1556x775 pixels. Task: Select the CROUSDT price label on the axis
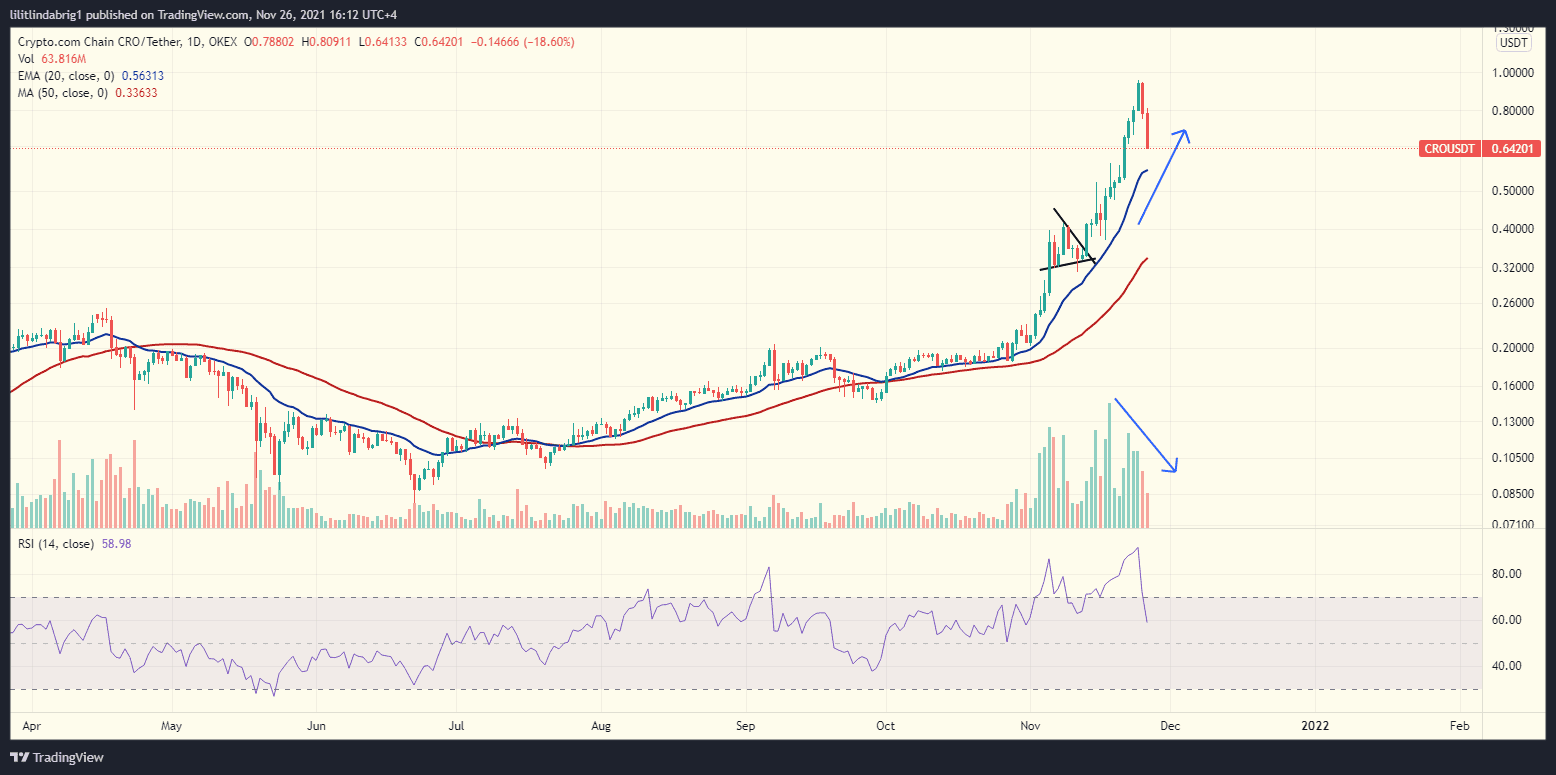(1451, 148)
